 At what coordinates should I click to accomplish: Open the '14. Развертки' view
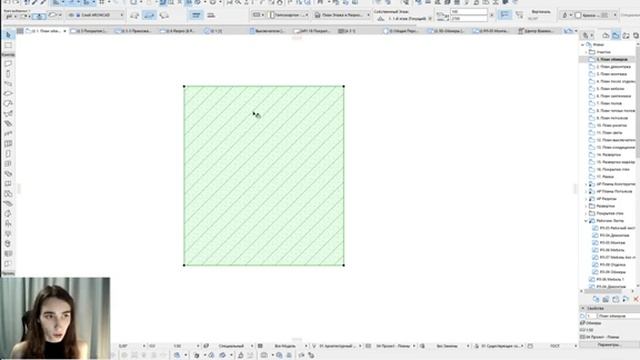point(609,155)
